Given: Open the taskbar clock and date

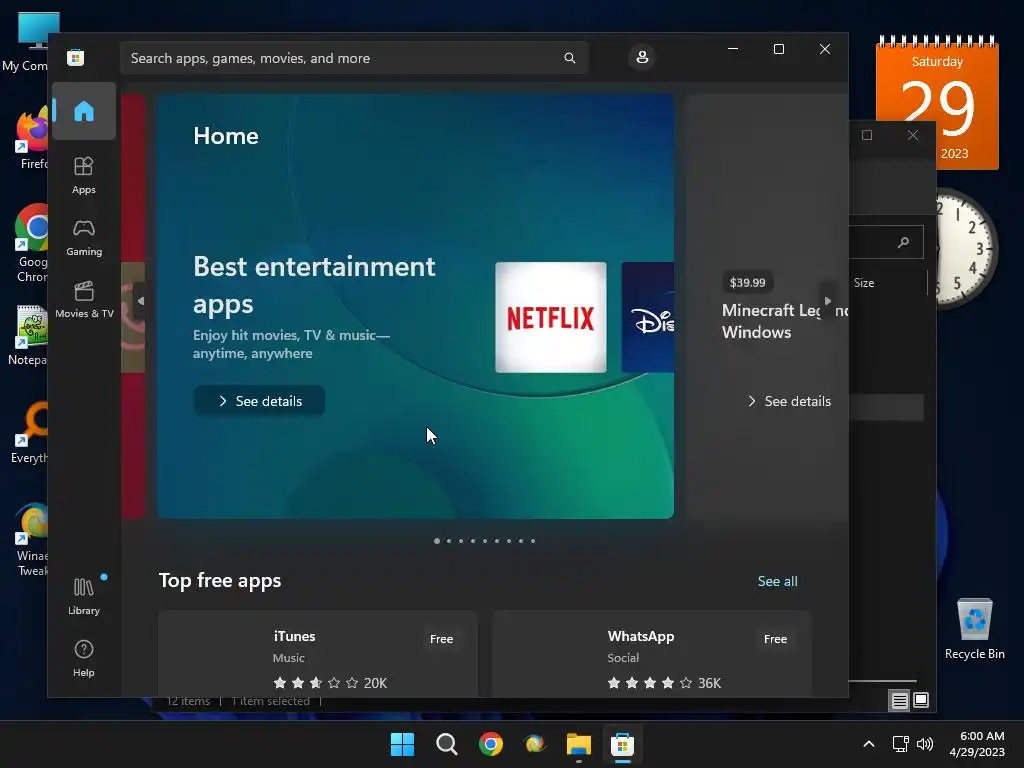Looking at the screenshot, I should pos(977,744).
